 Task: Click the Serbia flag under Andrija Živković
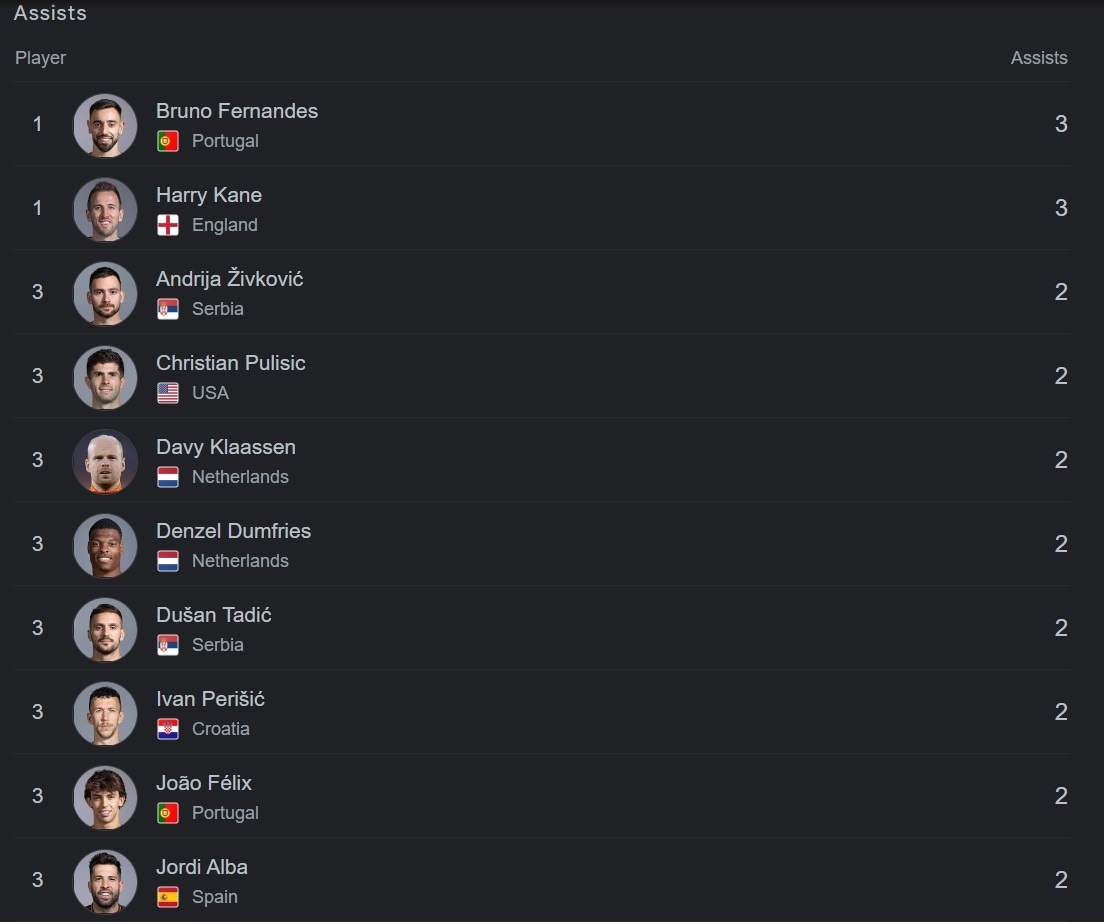pyautogui.click(x=168, y=308)
